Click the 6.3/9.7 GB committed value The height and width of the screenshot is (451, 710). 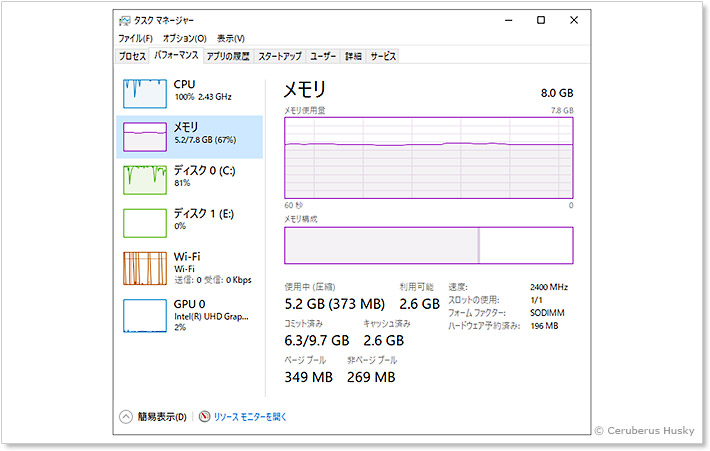point(317,341)
